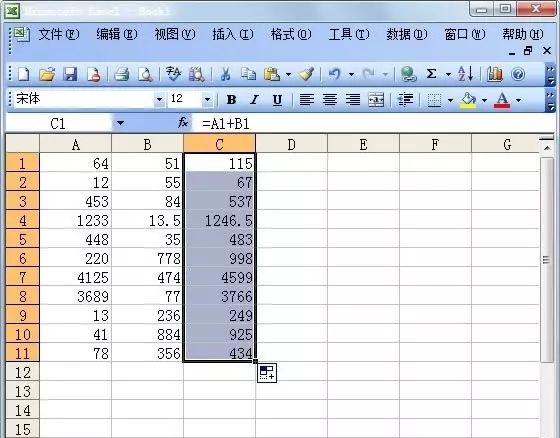This screenshot has height=438, width=560.
Task: Apply the red font color swatch
Action: [x=502, y=100]
